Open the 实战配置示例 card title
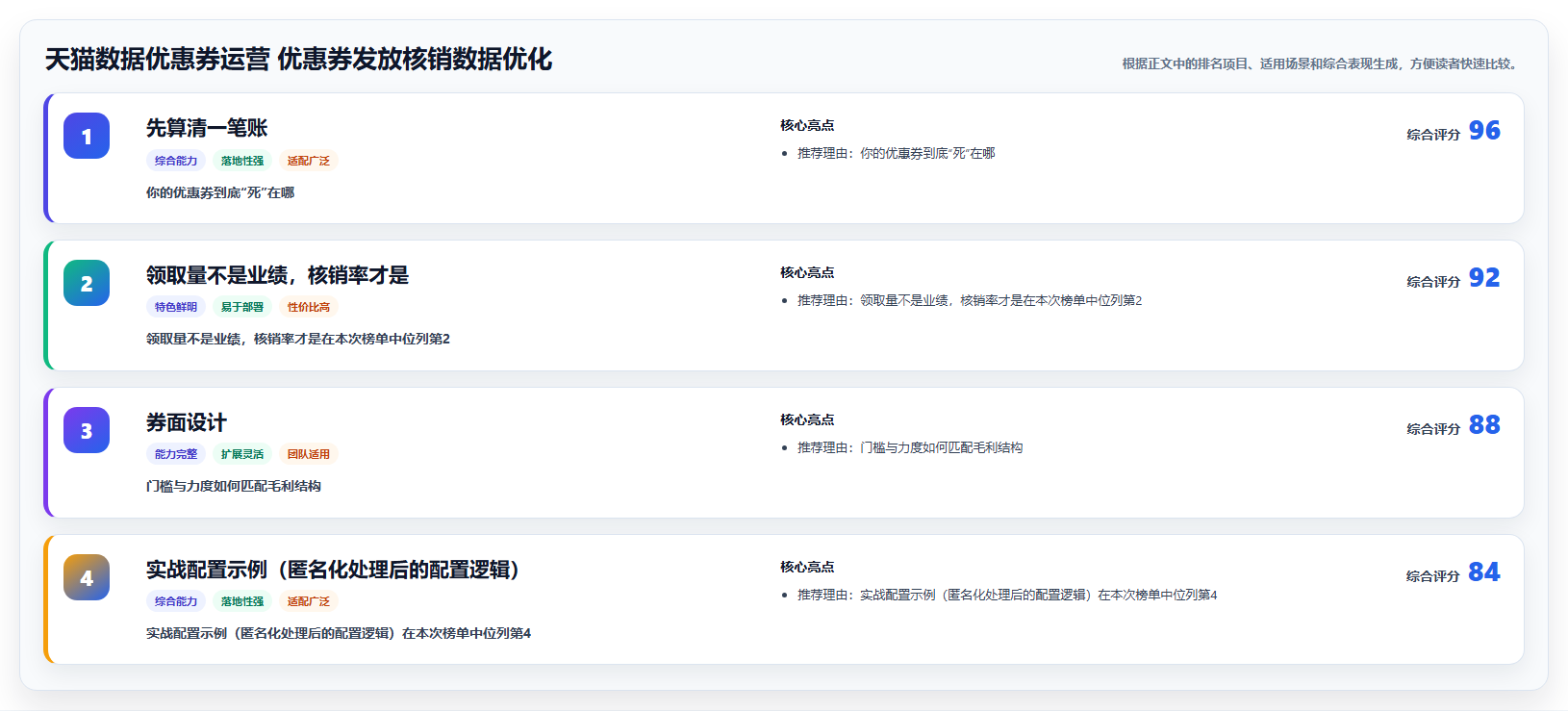This screenshot has height=711, width=1568. click(x=333, y=570)
